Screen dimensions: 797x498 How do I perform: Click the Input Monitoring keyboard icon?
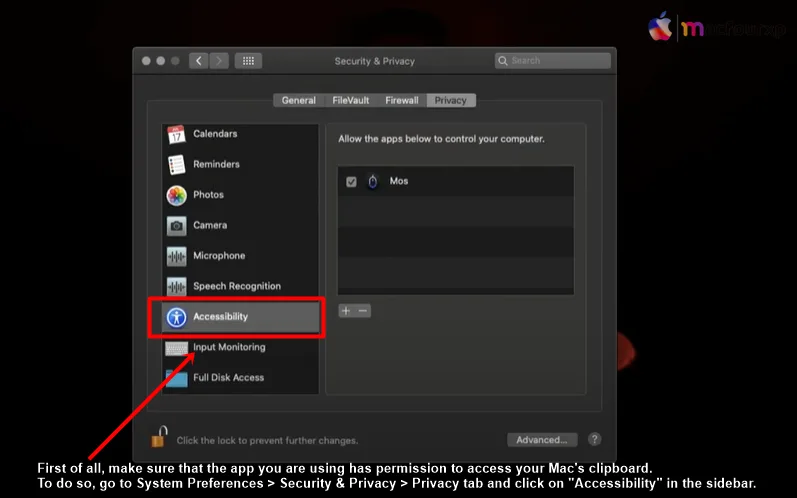click(176, 348)
